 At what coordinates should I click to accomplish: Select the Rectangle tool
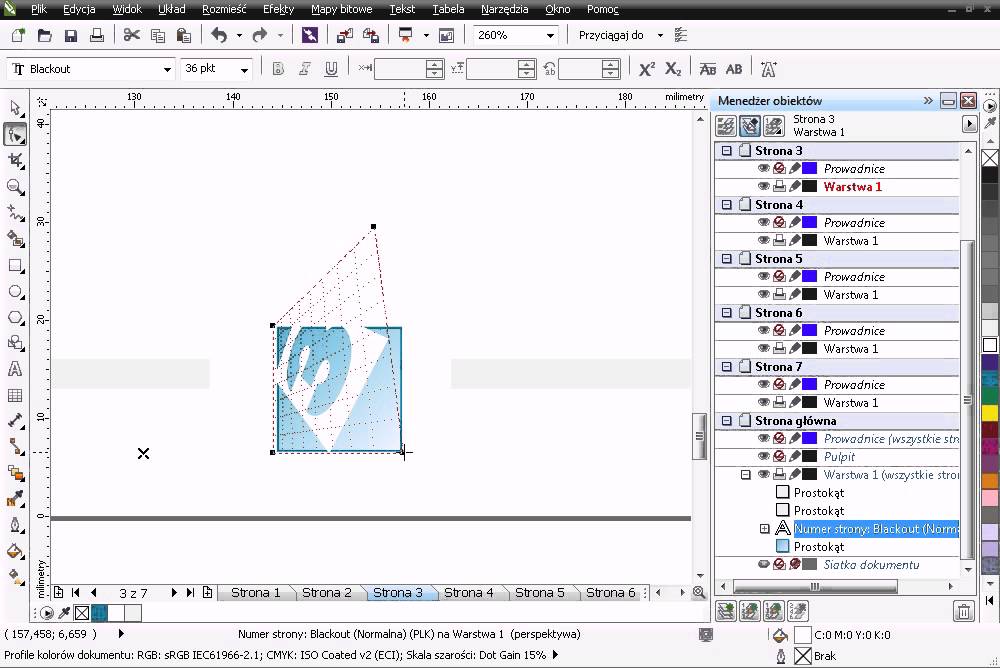15,265
